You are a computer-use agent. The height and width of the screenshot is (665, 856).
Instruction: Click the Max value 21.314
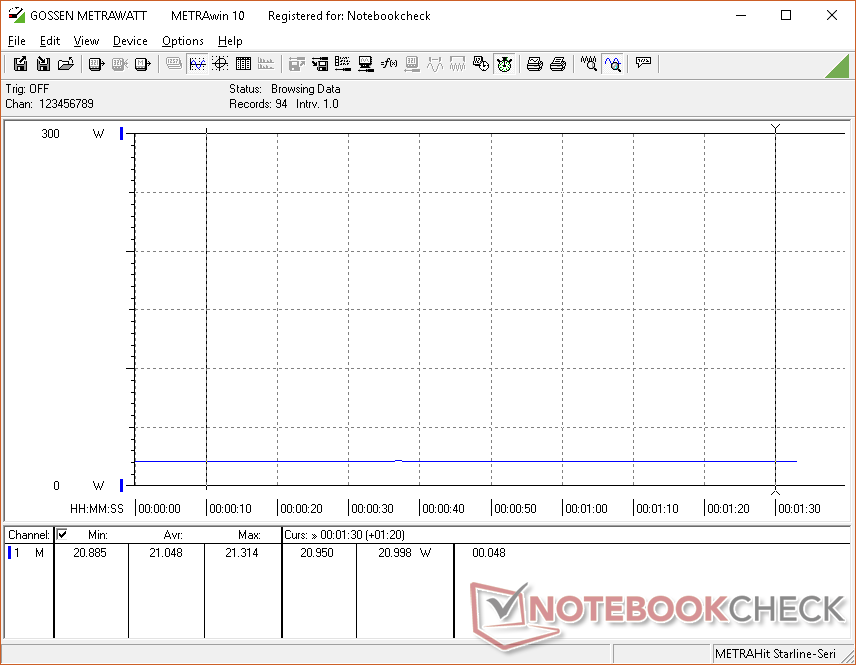click(242, 553)
